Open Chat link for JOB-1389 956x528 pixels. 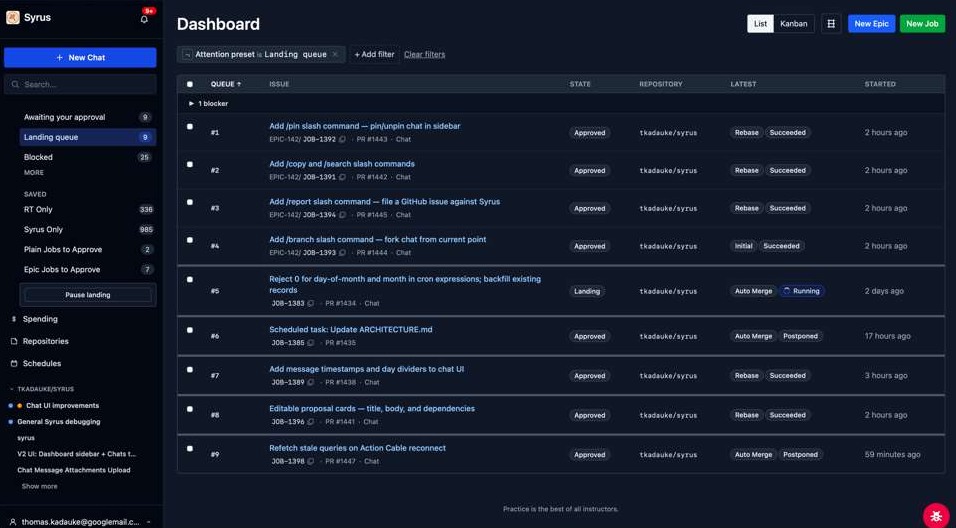click(372, 383)
